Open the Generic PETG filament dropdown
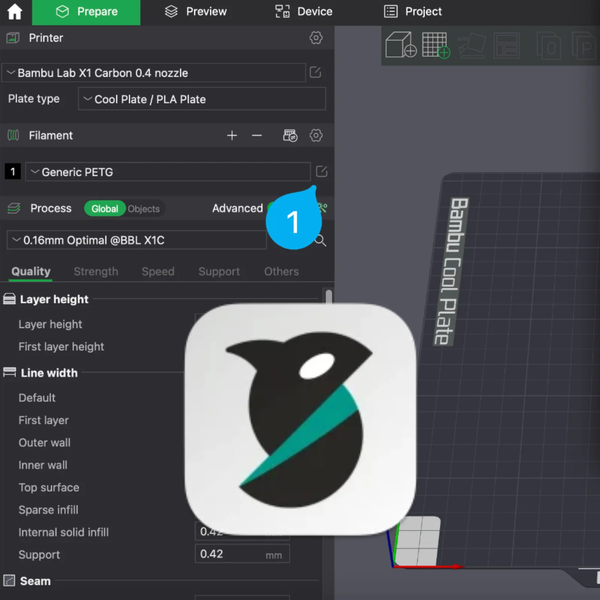Viewport: 600px width, 600px height. (168, 172)
